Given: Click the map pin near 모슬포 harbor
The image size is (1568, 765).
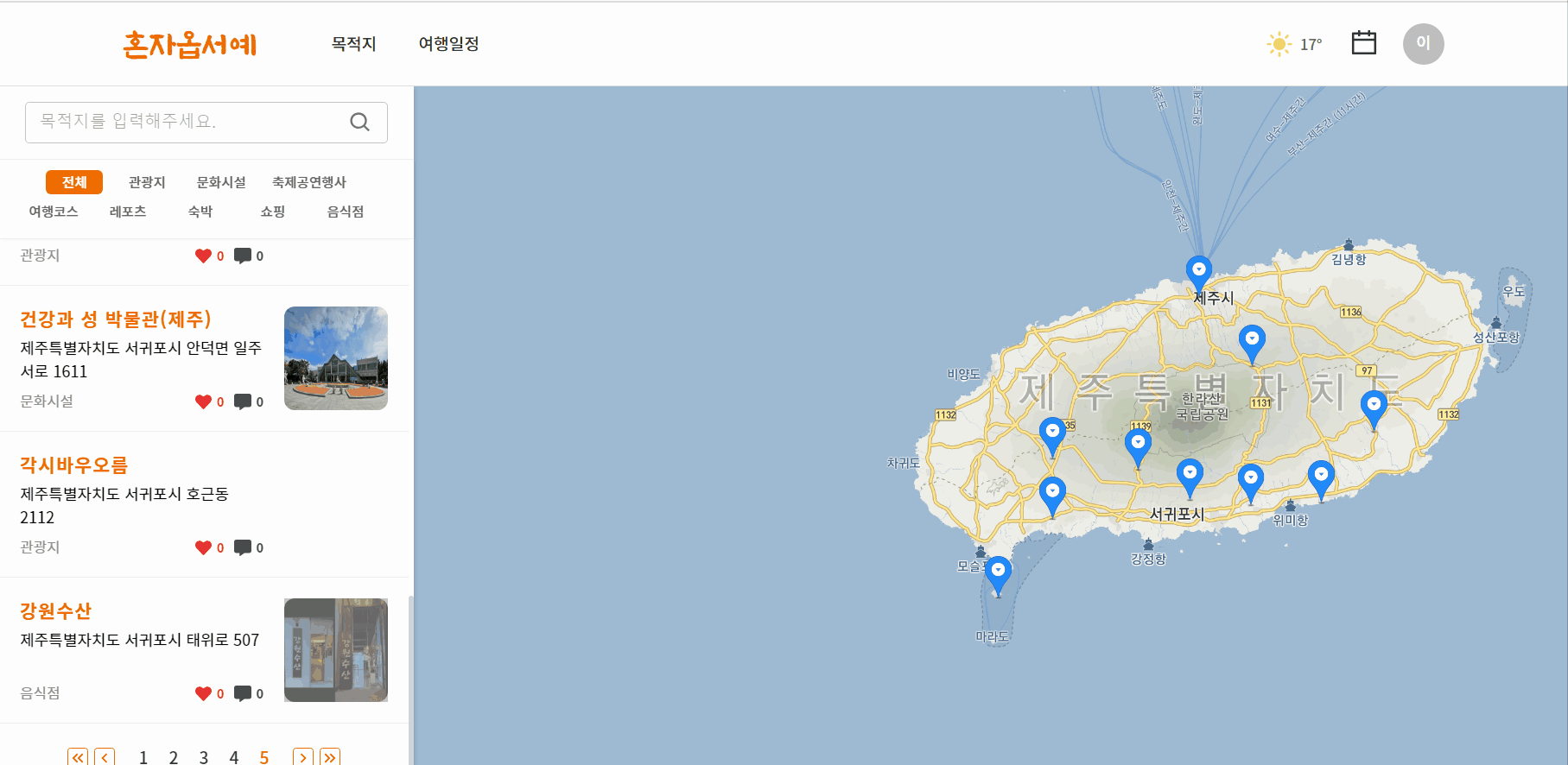Looking at the screenshot, I should click(x=999, y=574).
